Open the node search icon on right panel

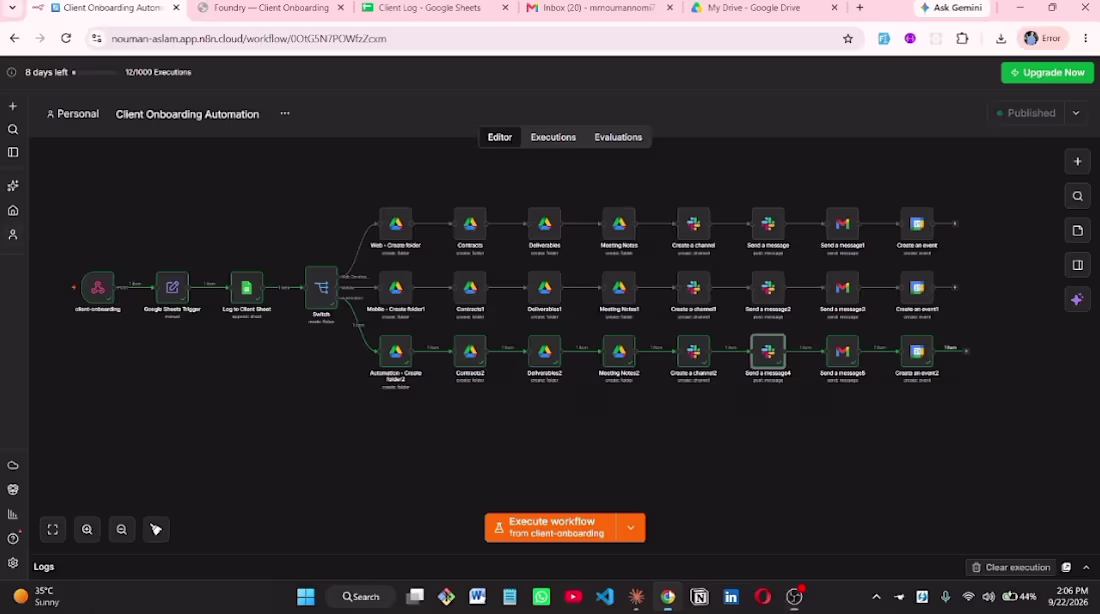coord(1078,196)
